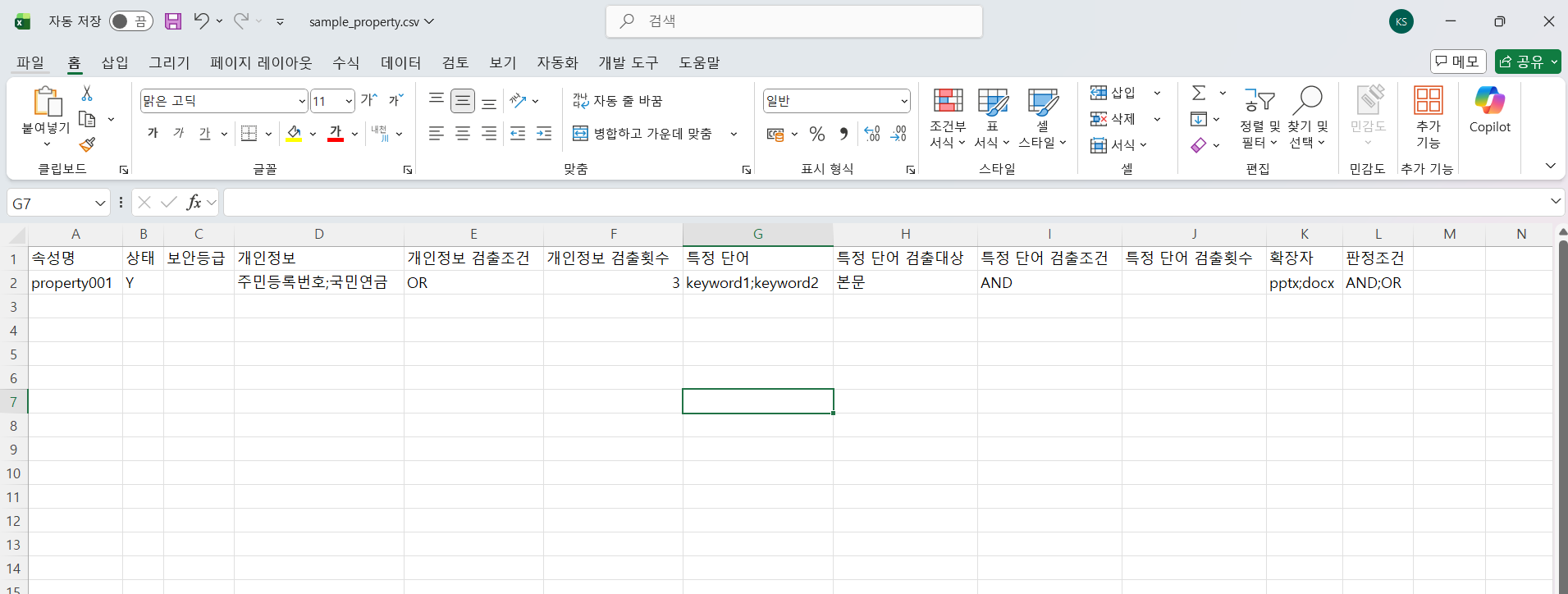Apply the yellow fill color
Viewport: 1568px width, 594px height.
[294, 134]
